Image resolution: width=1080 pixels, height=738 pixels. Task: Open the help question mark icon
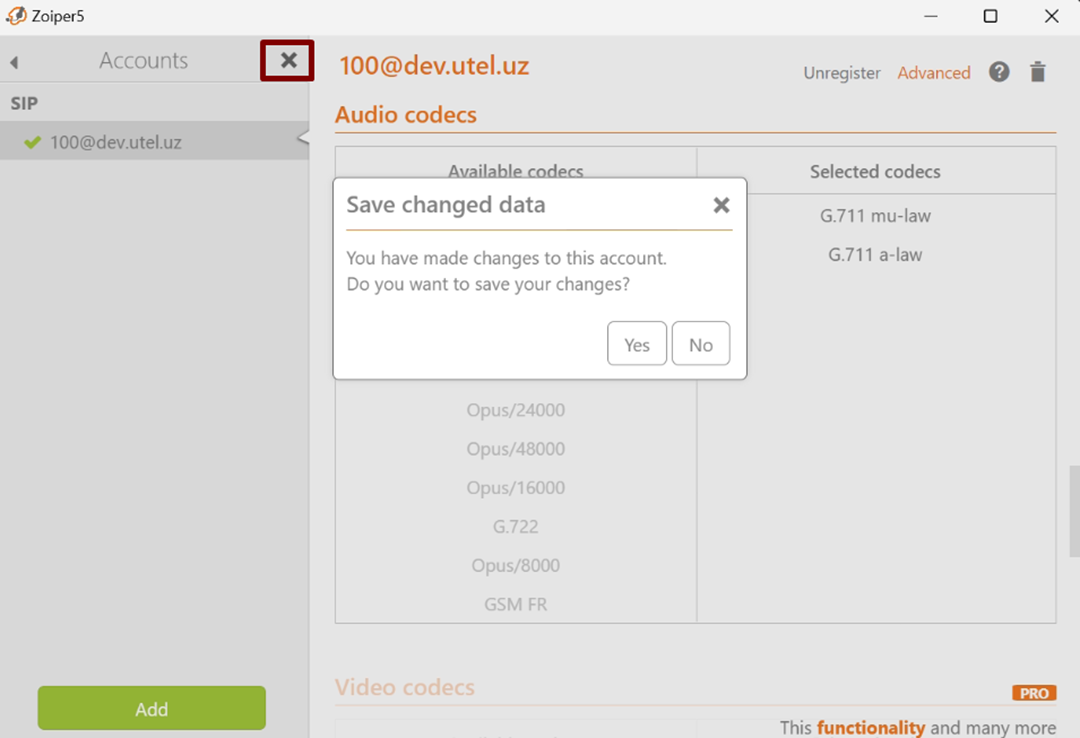click(999, 72)
